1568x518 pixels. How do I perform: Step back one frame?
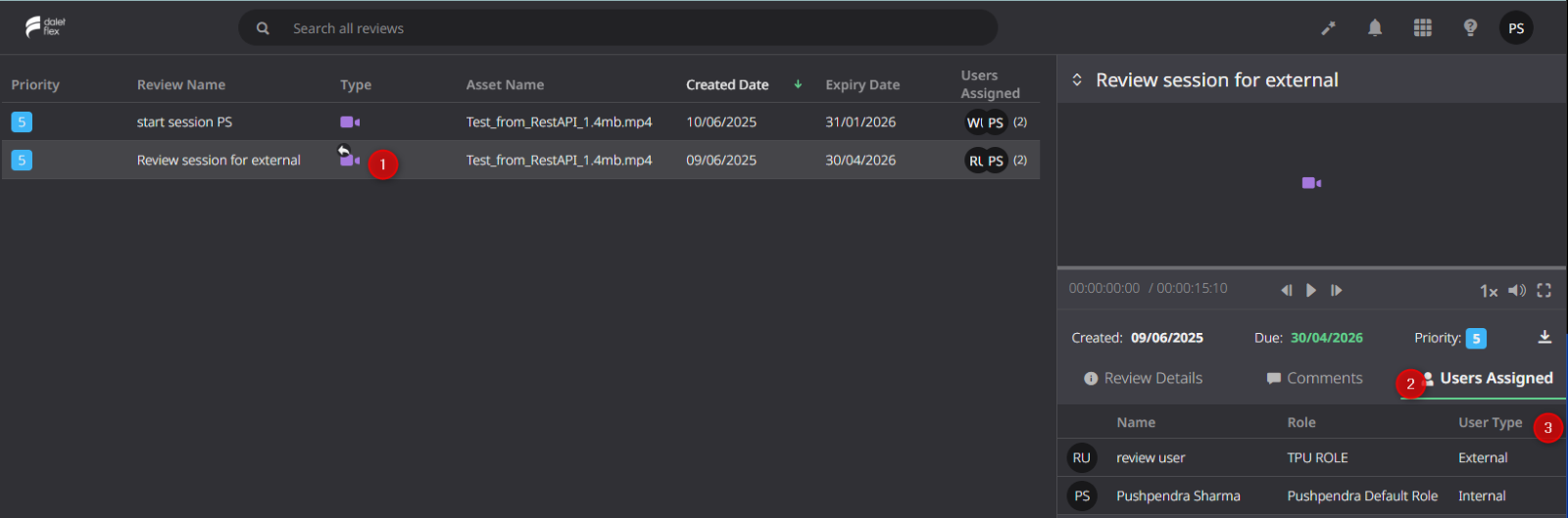click(1287, 290)
